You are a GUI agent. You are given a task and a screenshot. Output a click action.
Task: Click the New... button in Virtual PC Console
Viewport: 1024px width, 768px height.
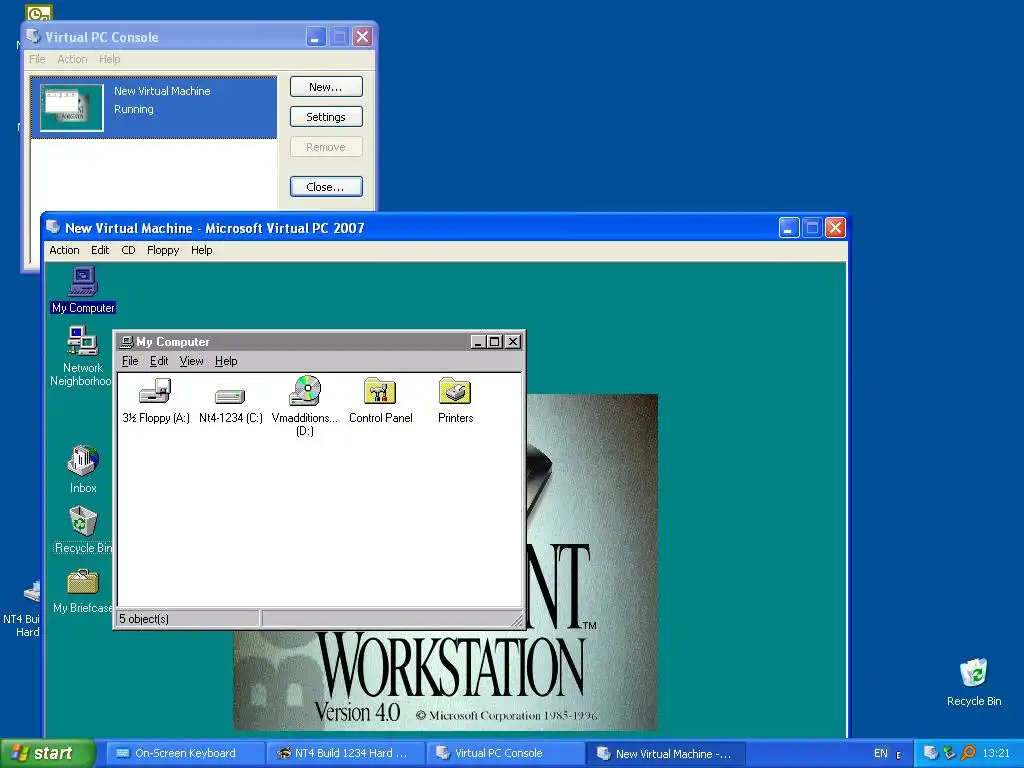(326, 87)
